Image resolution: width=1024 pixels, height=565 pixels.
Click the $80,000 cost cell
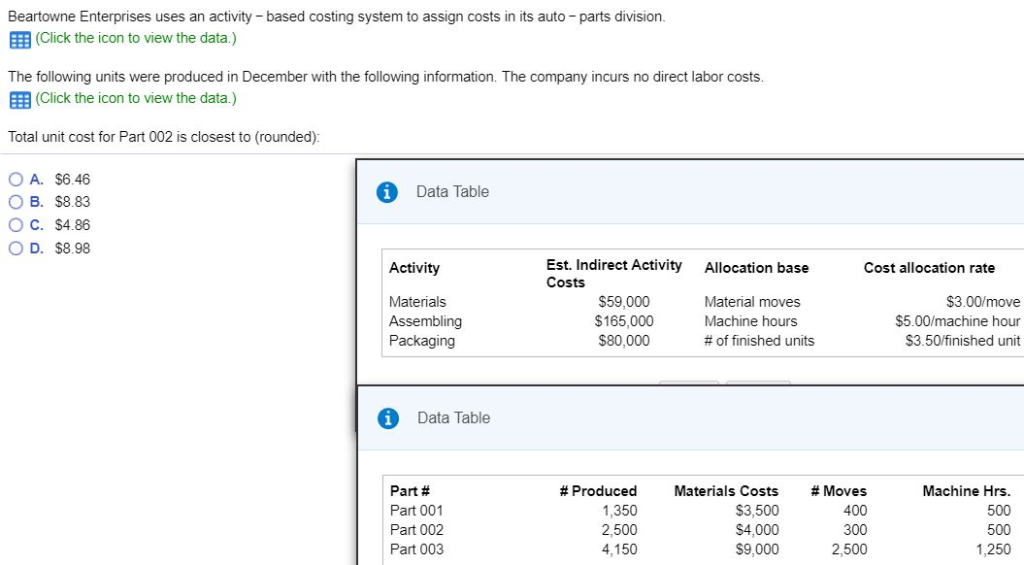624,341
